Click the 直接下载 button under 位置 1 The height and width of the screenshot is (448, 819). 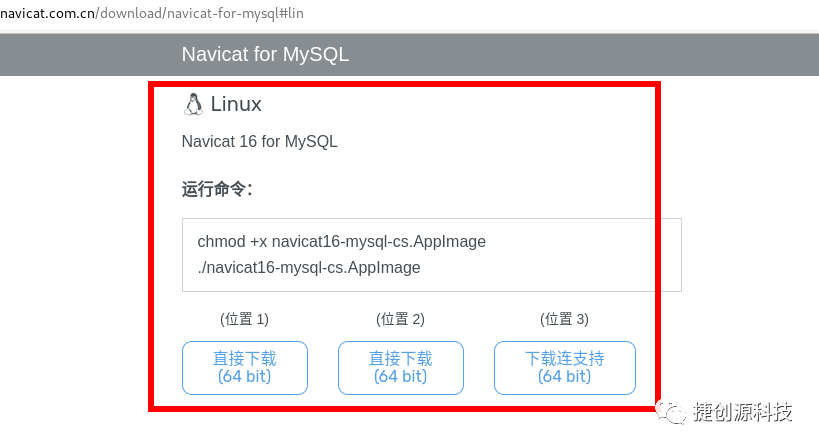click(x=245, y=368)
